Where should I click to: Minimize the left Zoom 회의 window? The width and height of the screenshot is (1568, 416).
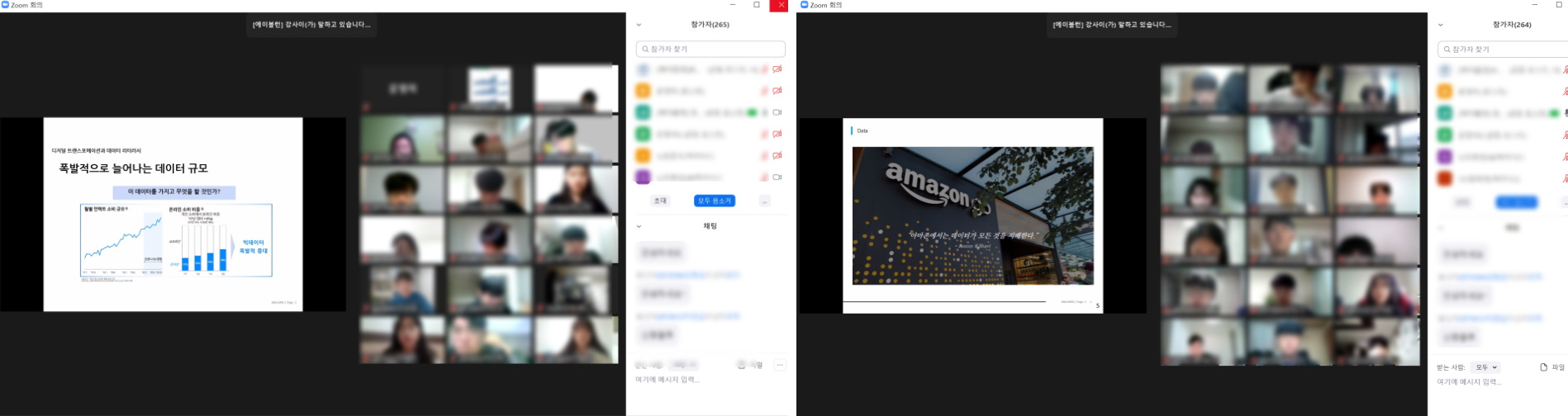[x=732, y=5]
